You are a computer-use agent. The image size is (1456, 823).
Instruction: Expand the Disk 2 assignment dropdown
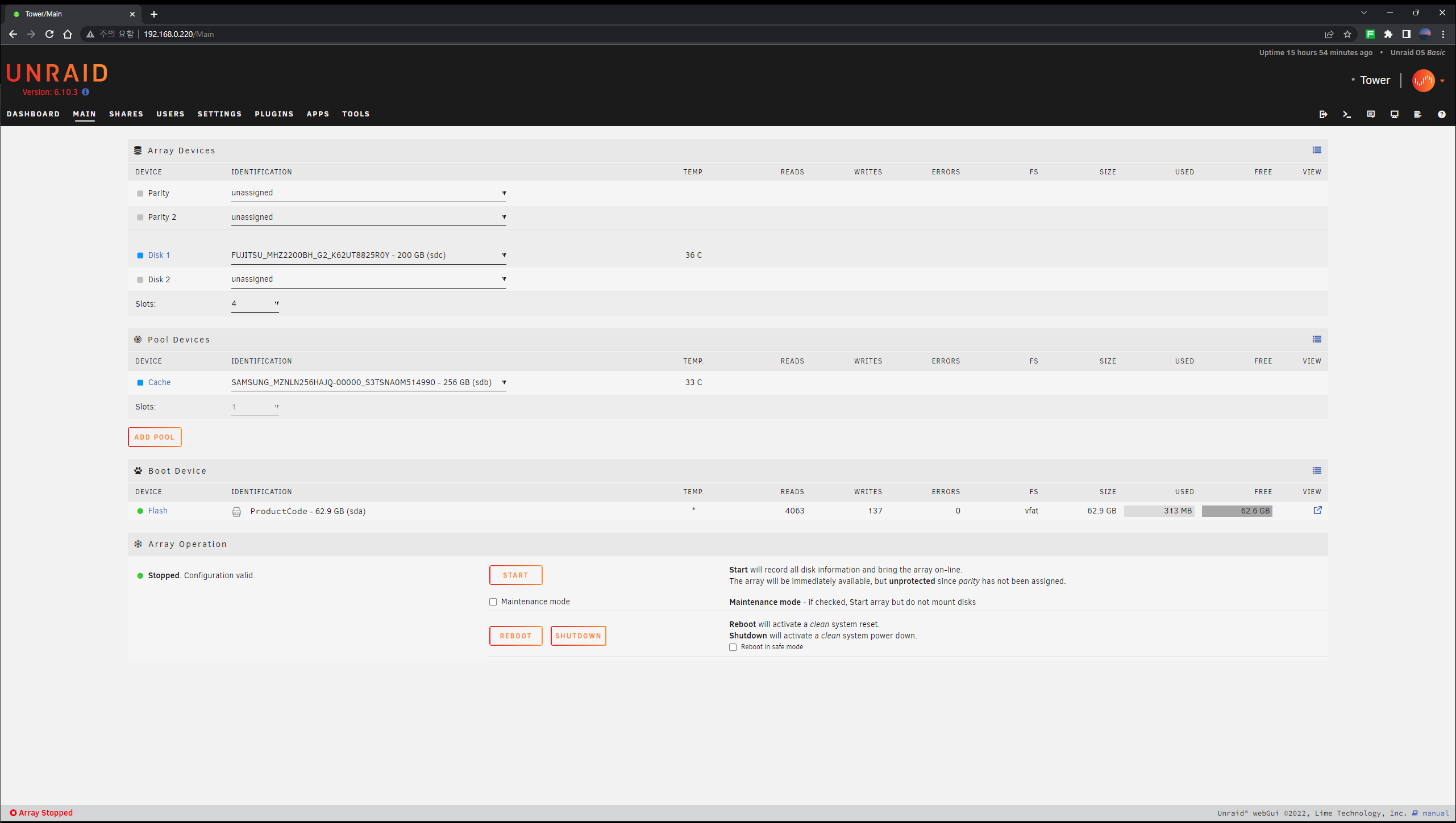pos(368,279)
